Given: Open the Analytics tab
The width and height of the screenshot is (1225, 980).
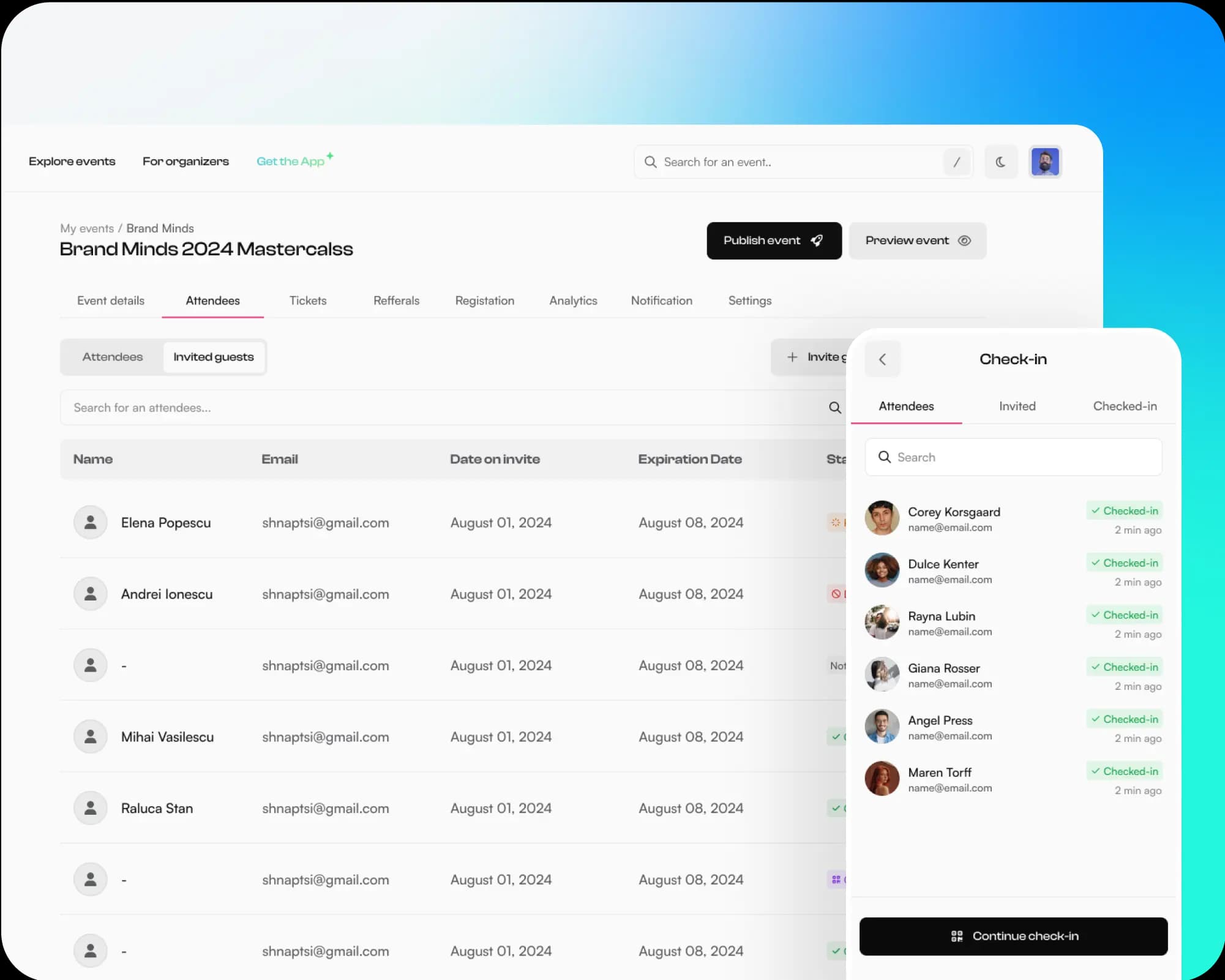Looking at the screenshot, I should pyautogui.click(x=573, y=301).
